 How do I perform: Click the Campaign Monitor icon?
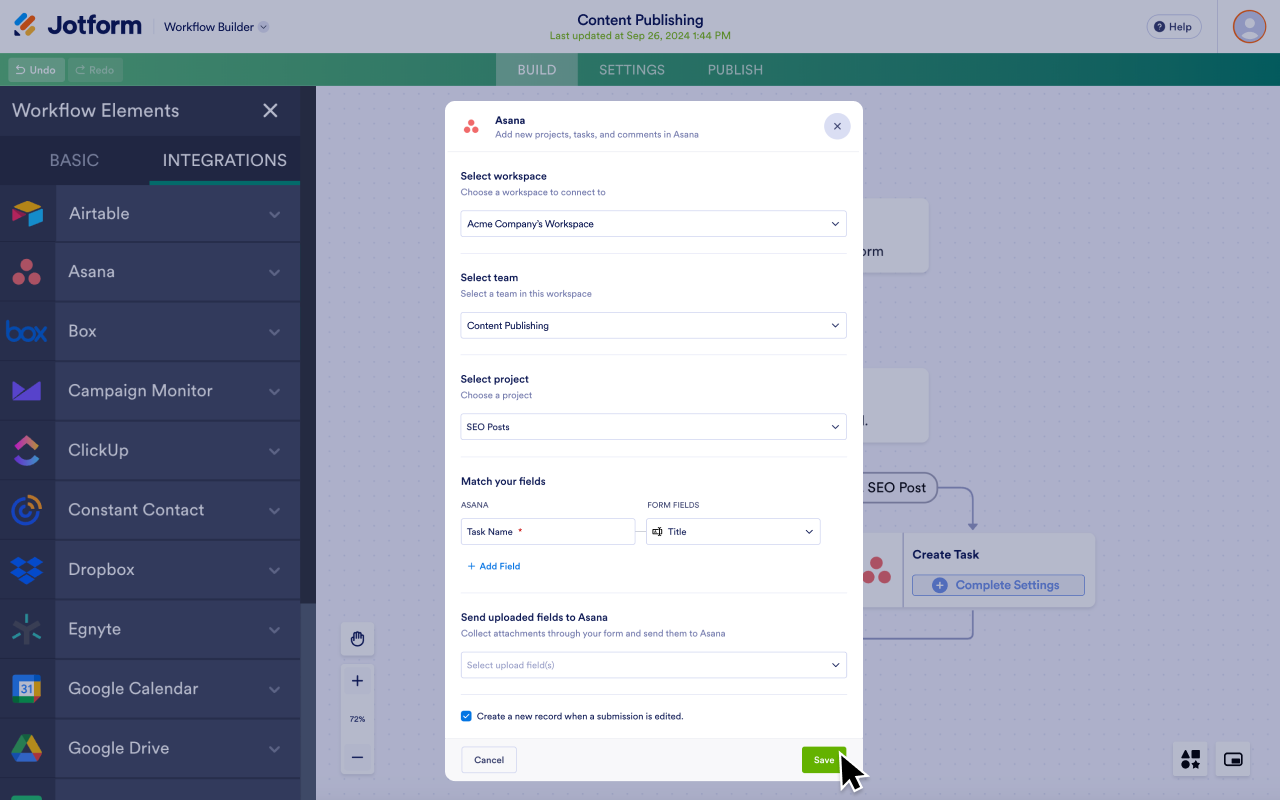[27, 391]
